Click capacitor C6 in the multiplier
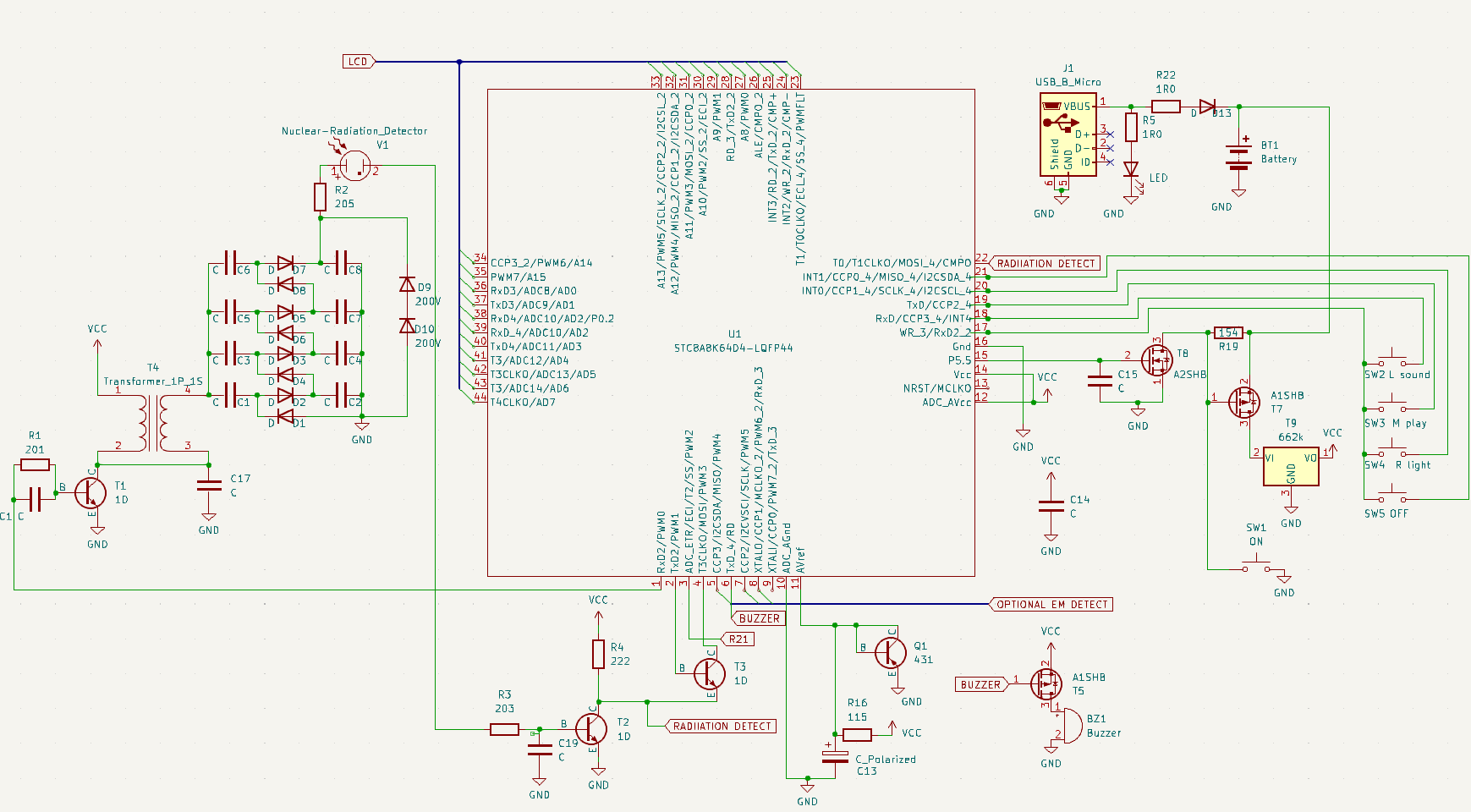 (230, 263)
